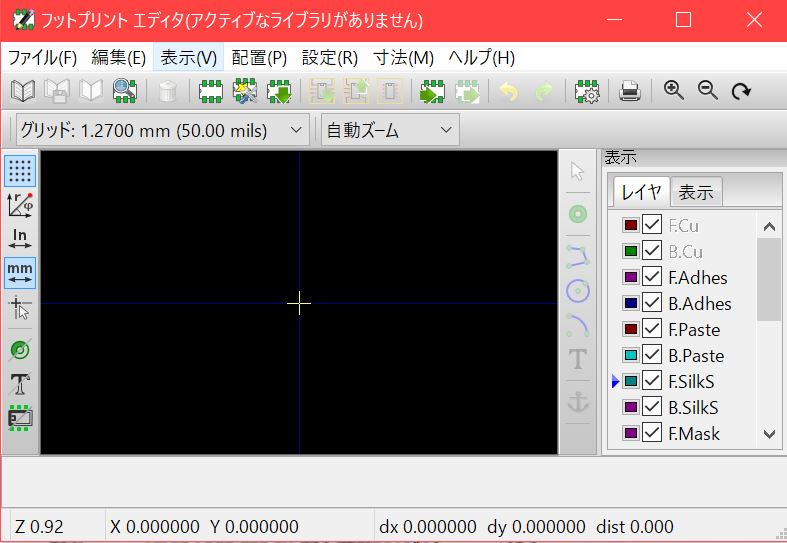Select the draw arc tool
Screen dimensions: 787x543
point(578,325)
